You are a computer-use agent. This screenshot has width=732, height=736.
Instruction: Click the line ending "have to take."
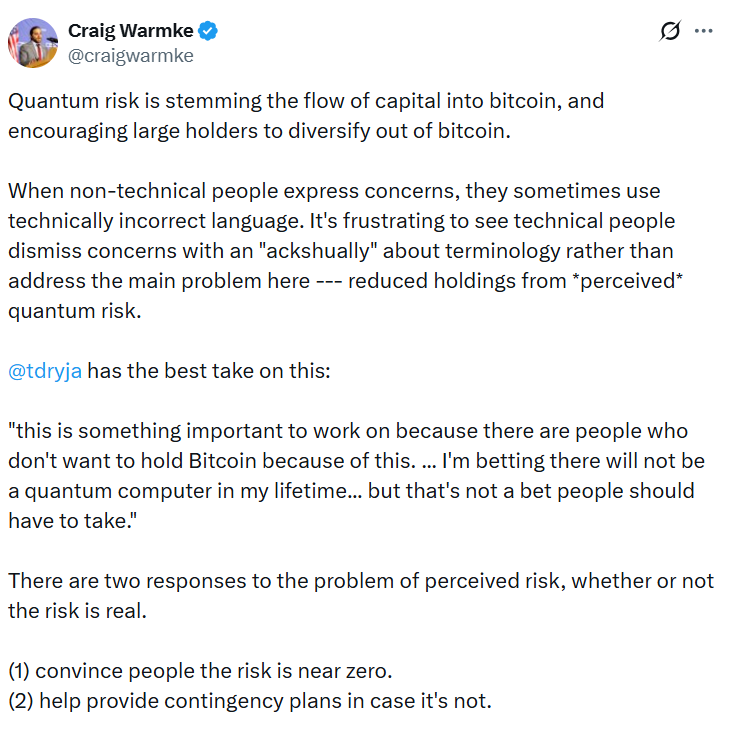point(68,520)
